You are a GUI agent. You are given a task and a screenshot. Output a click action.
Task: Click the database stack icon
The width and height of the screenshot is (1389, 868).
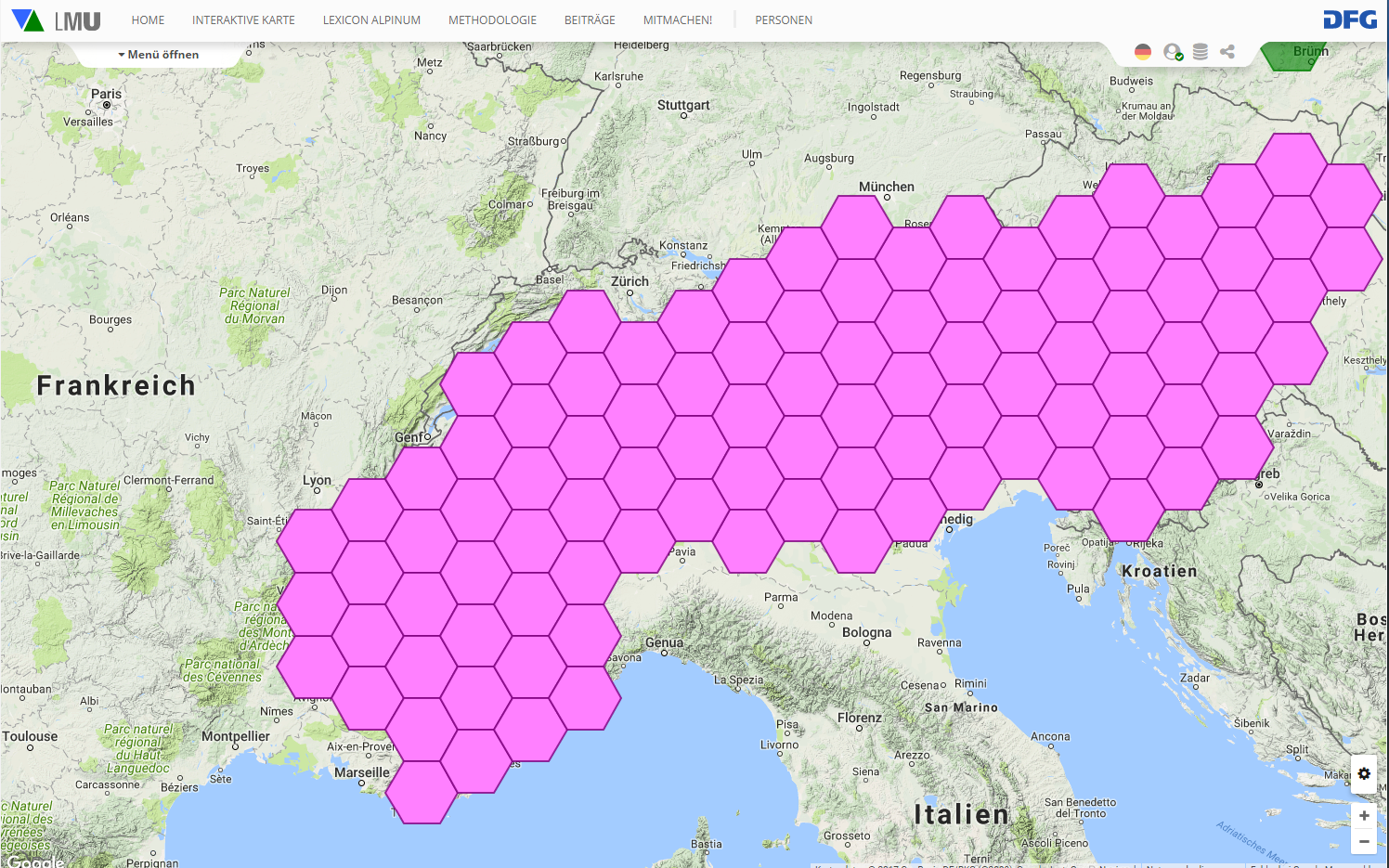[1201, 52]
